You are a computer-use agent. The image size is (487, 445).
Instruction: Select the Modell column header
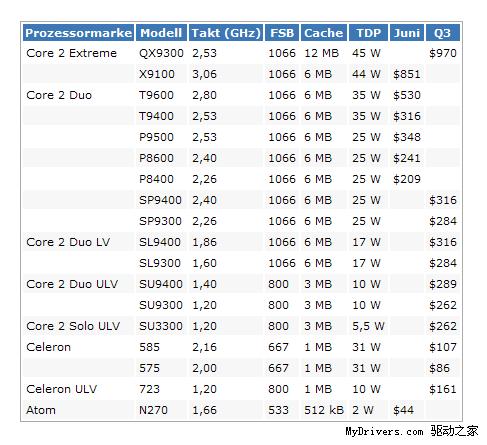[x=161, y=33]
